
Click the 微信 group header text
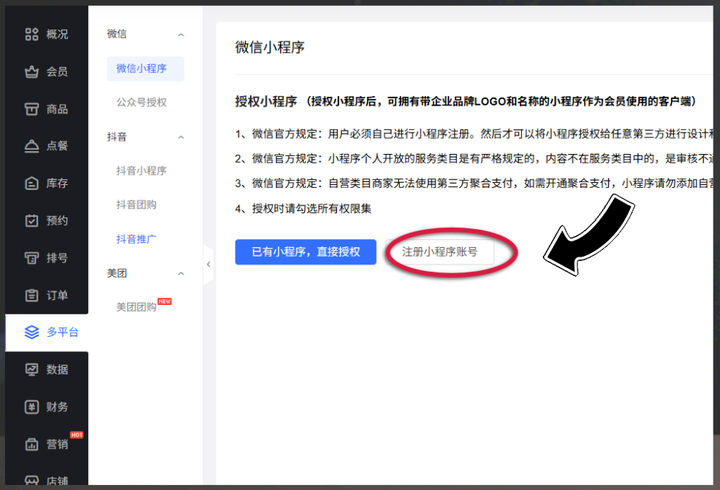(x=117, y=34)
